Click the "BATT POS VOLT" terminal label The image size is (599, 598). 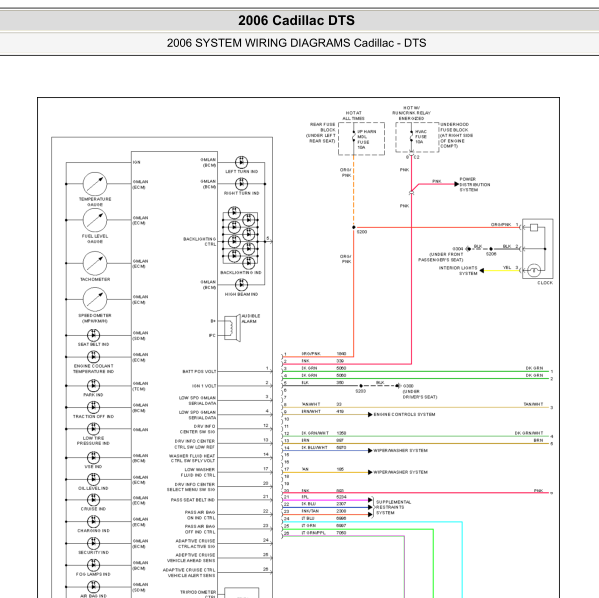coord(199,371)
